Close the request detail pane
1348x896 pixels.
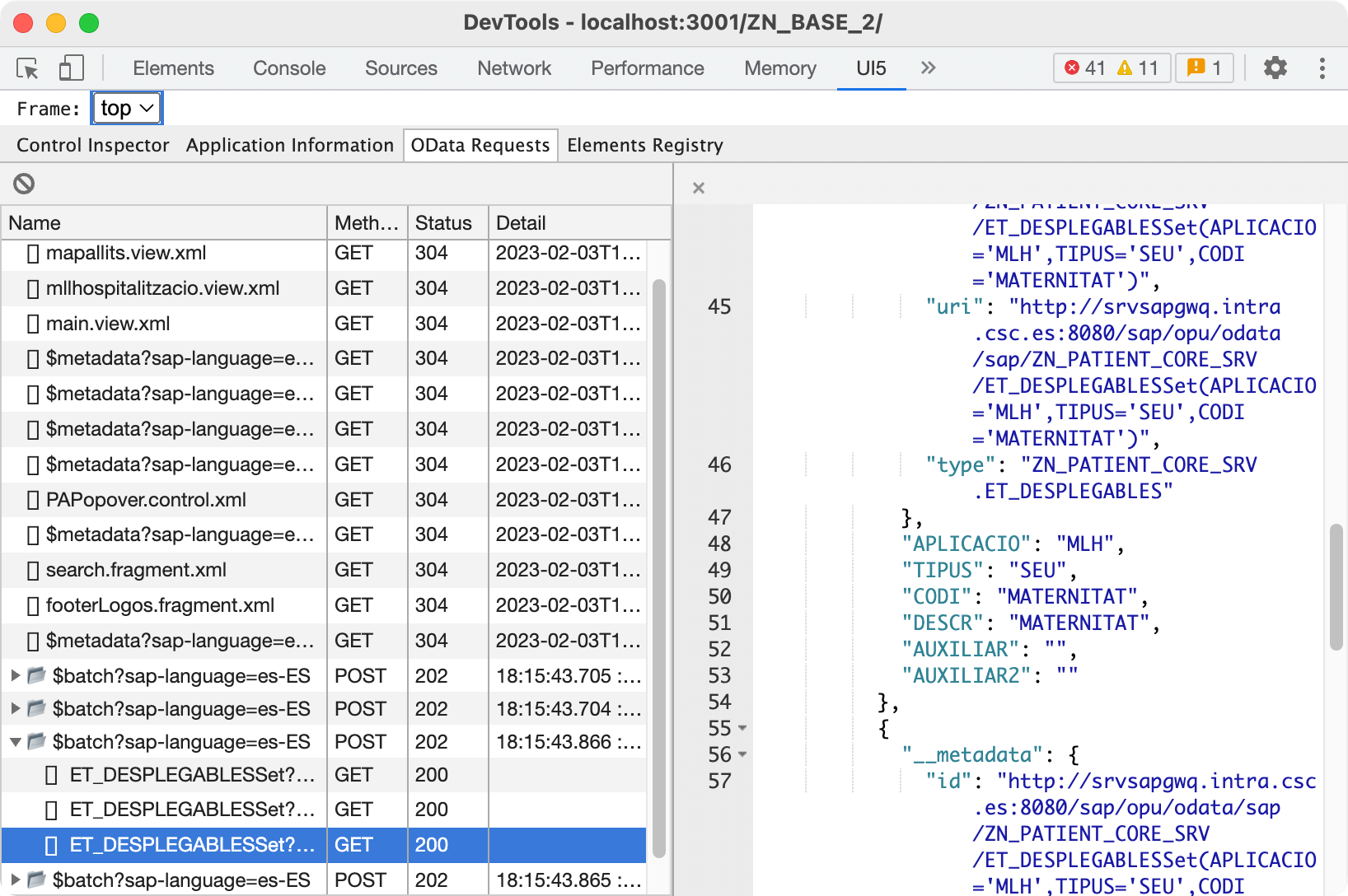coord(699,188)
